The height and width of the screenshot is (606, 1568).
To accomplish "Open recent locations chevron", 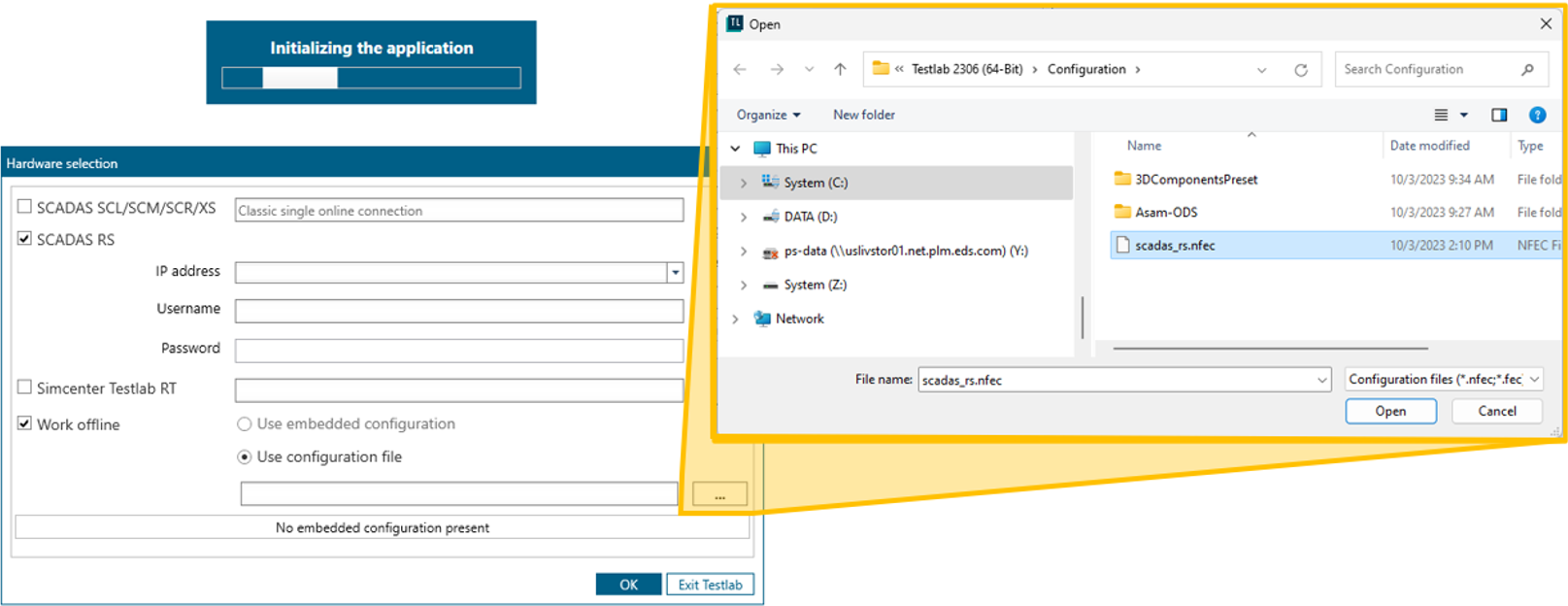I will click(809, 69).
